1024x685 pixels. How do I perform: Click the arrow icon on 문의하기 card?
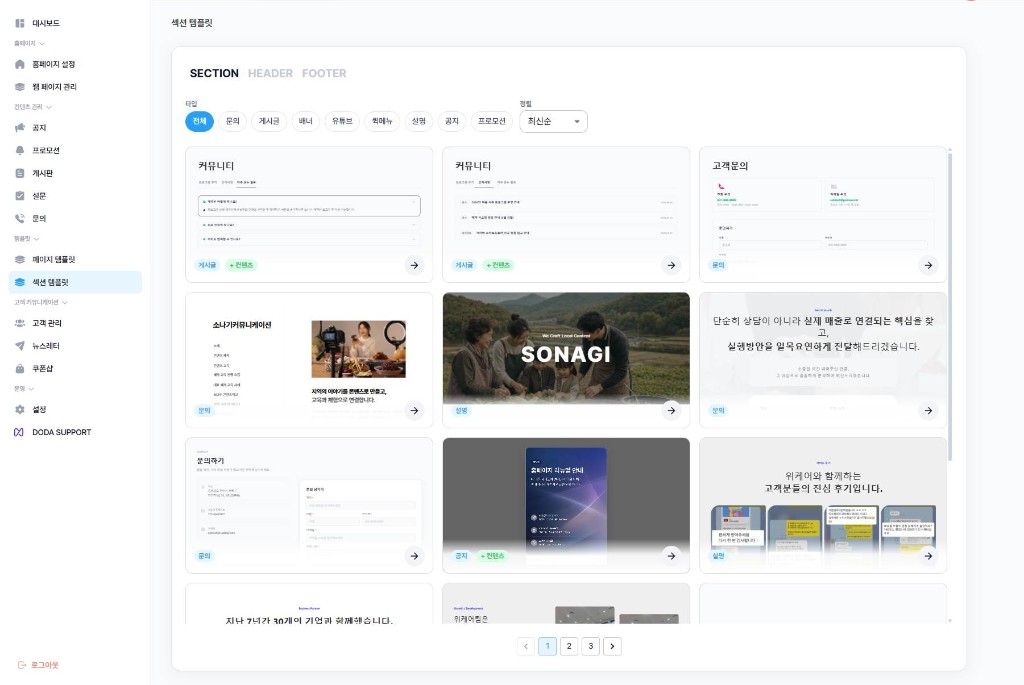(x=414, y=556)
